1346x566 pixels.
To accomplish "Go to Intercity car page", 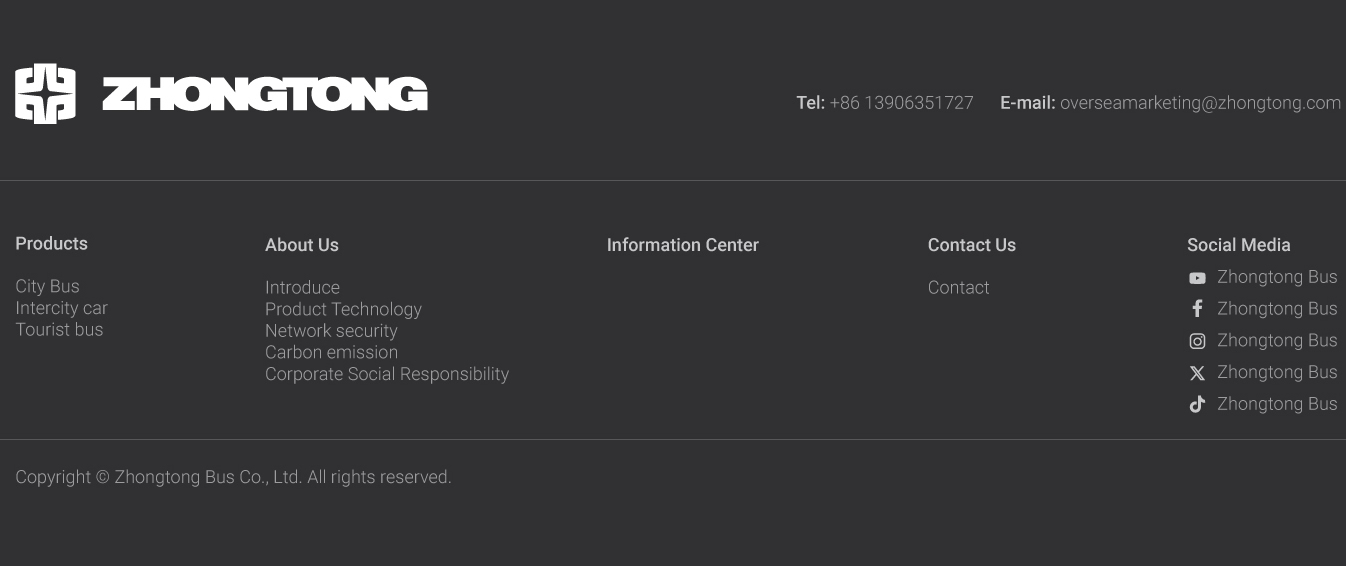I will click(x=61, y=308).
